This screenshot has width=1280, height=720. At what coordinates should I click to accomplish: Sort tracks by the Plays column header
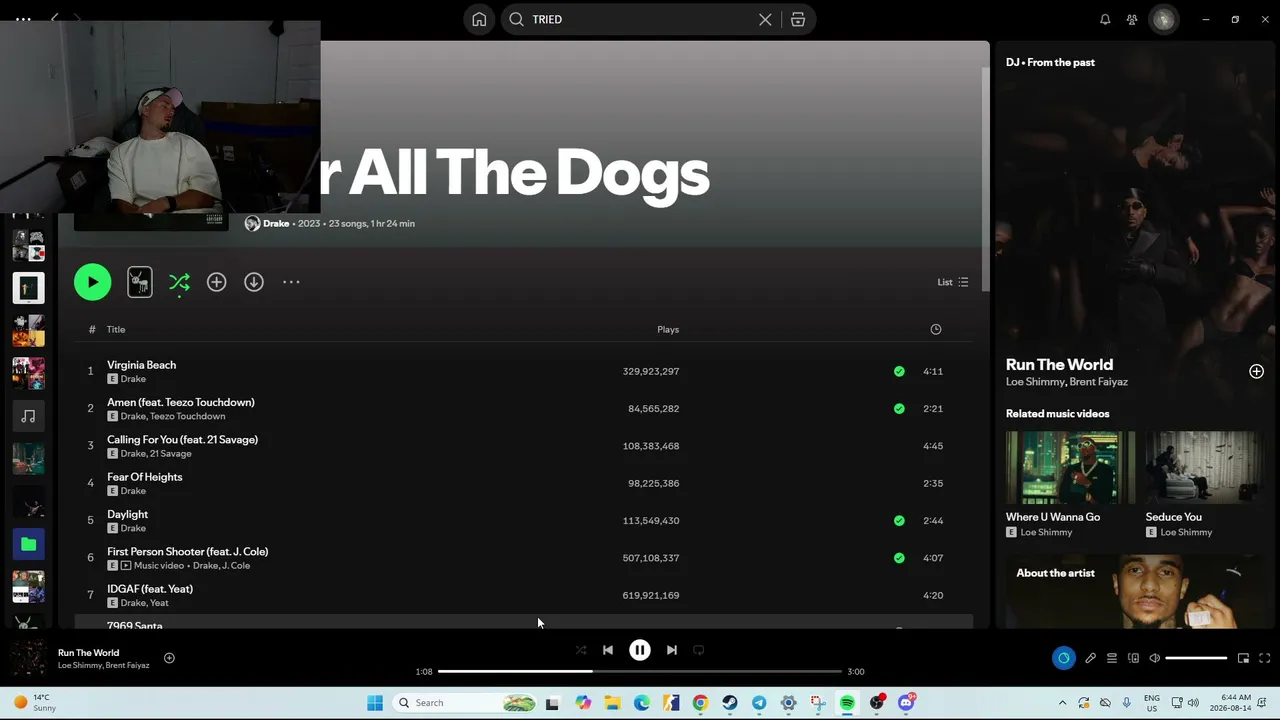668,329
